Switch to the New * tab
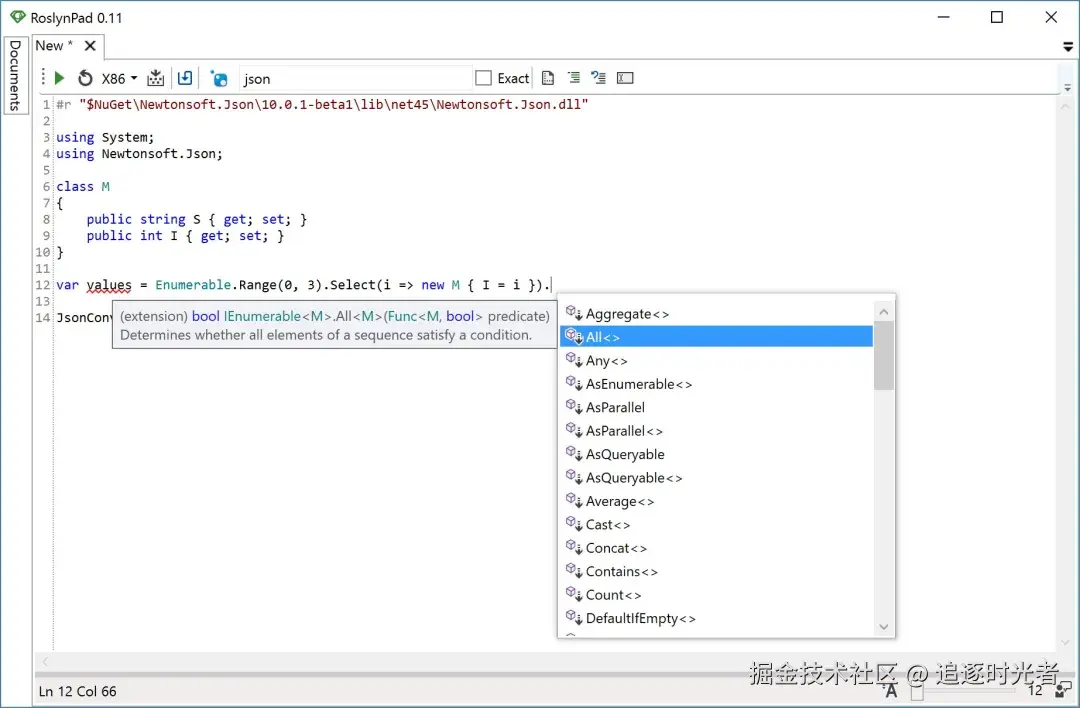Viewport: 1080px width, 708px height. click(x=54, y=45)
